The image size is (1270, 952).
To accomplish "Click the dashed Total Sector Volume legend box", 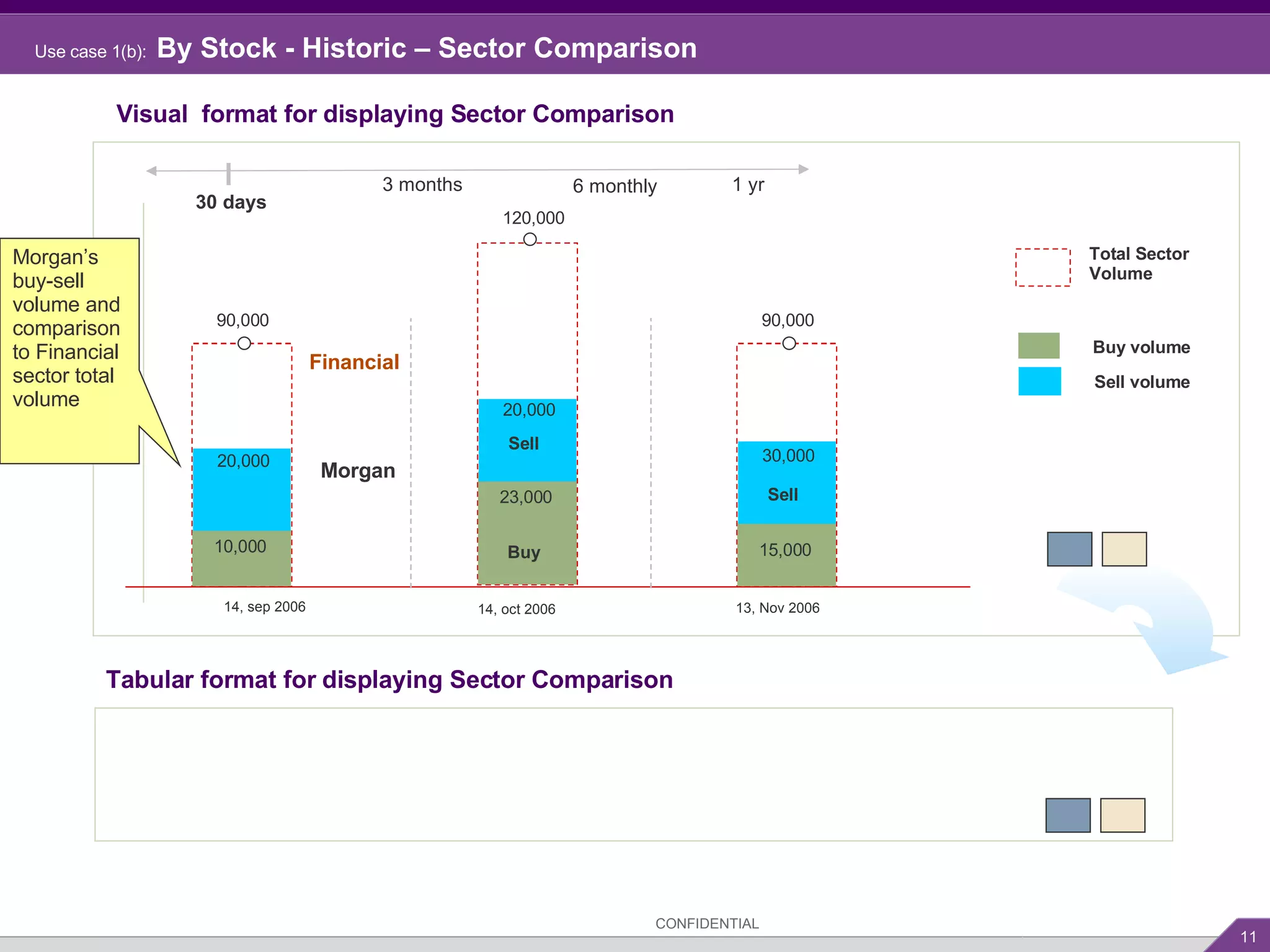I will click(x=1042, y=268).
